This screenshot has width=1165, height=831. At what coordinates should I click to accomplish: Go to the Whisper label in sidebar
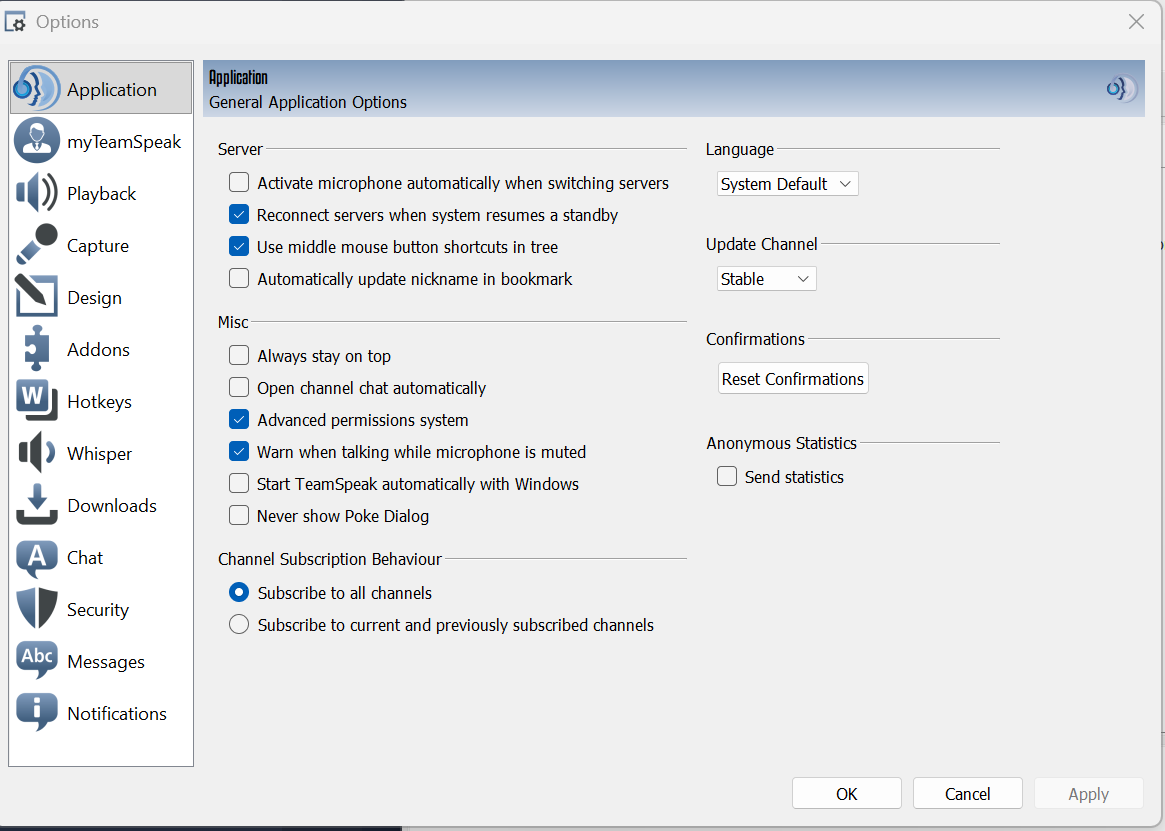100,453
